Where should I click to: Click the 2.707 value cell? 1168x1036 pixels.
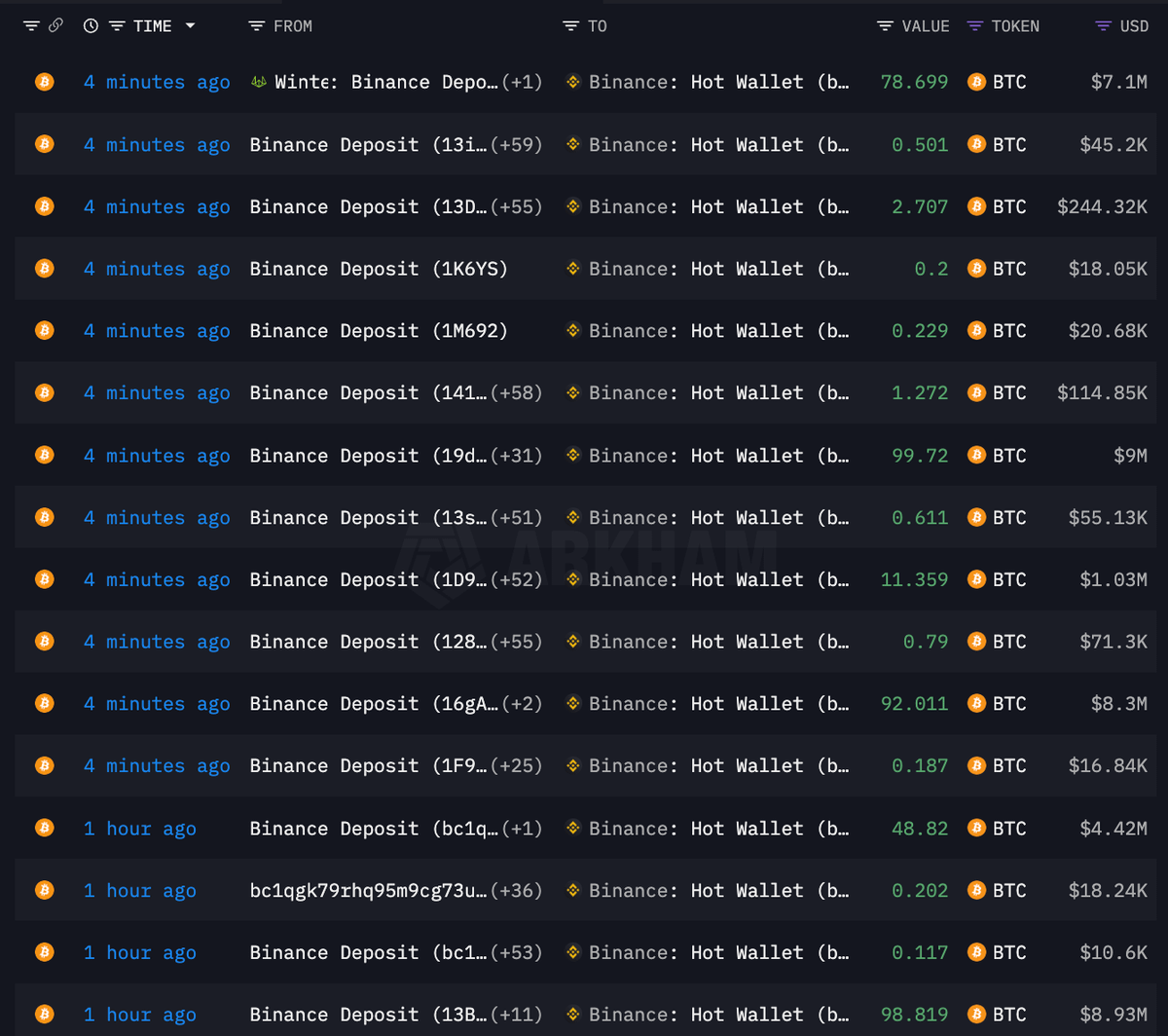tap(920, 206)
